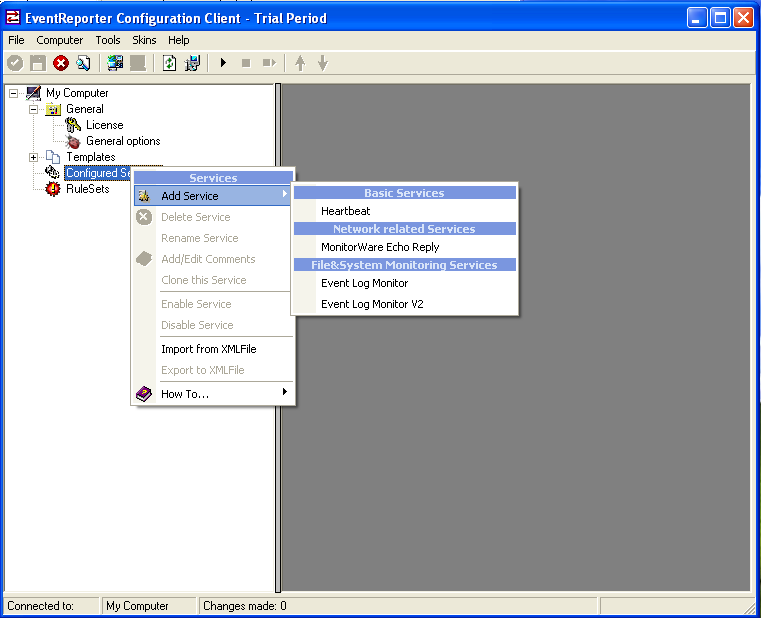761x618 pixels.
Task: Open the How To... menu entry
Action: (213, 394)
